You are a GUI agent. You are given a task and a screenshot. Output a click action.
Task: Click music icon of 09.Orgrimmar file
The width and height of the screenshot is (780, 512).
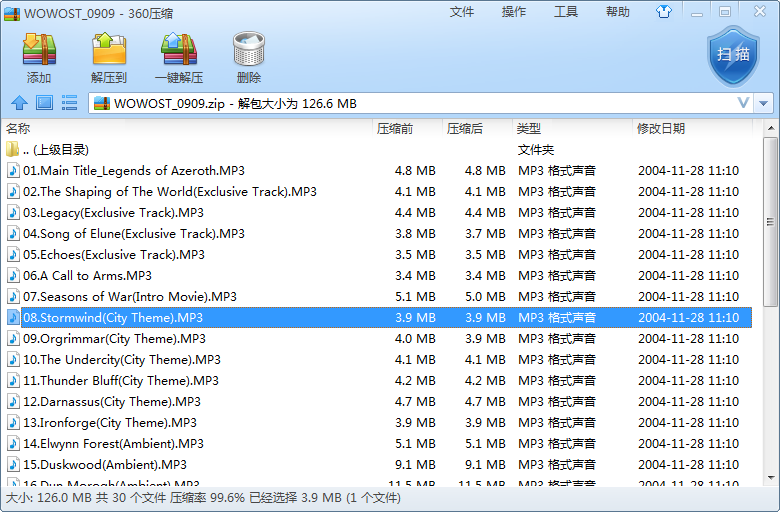[x=13, y=338]
